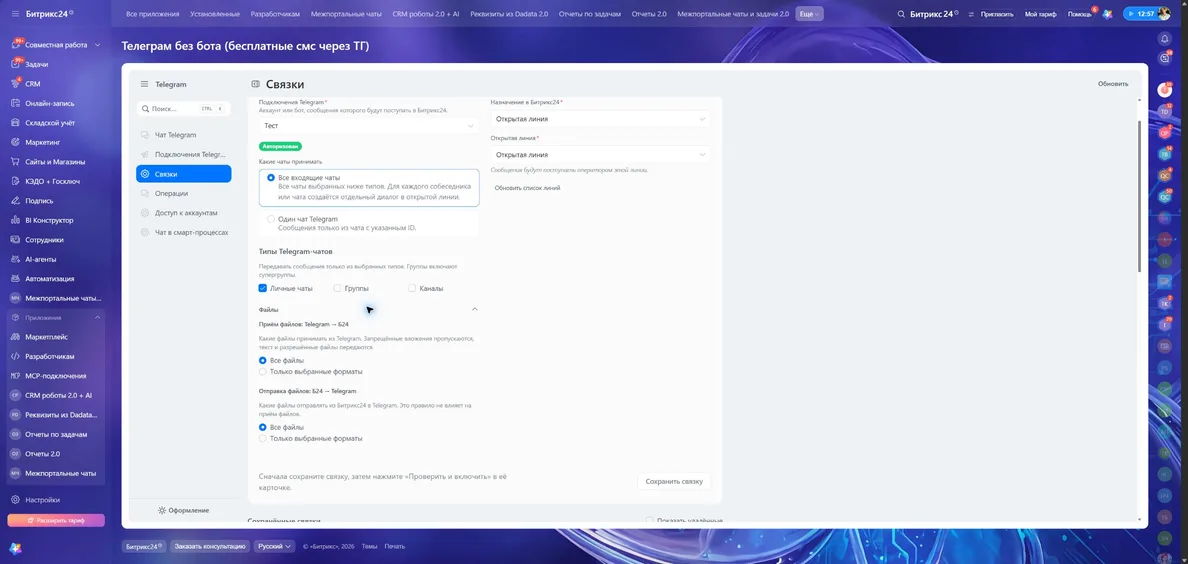Open Оформление at the menu bottom
Screen dimensions: 1188x564
(184, 510)
